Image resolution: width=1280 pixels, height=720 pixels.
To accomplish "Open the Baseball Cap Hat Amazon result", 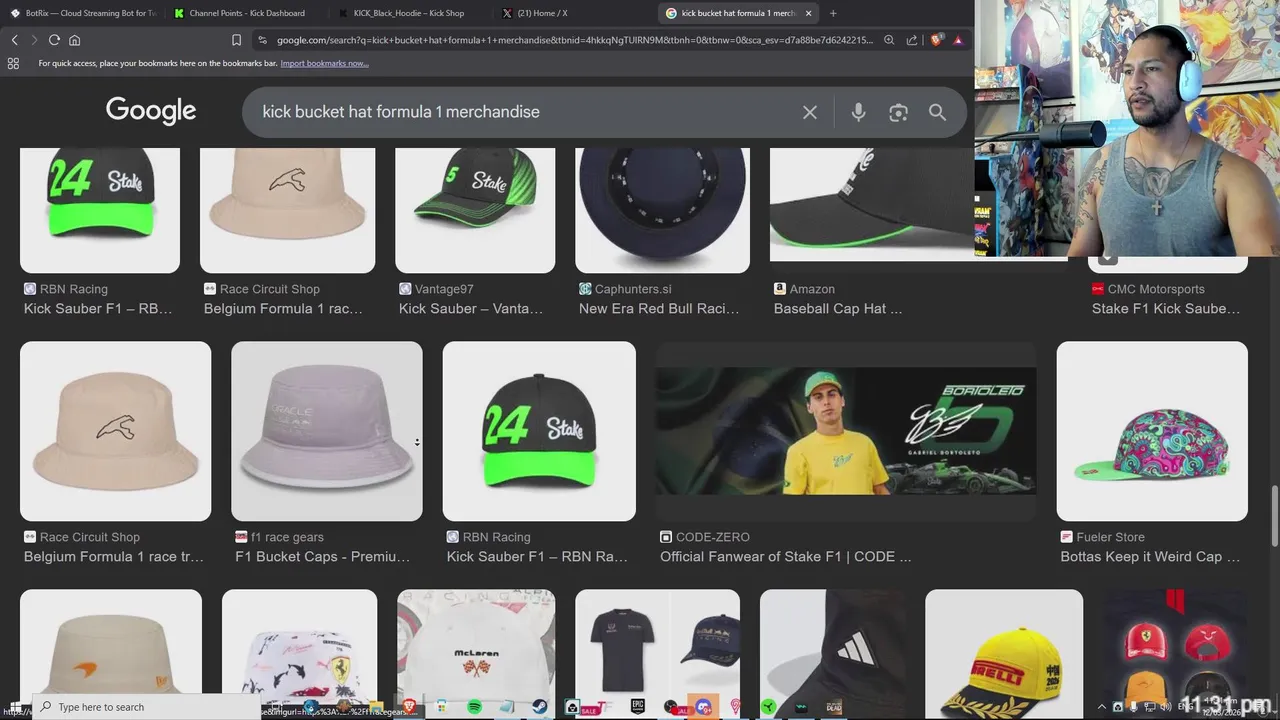I will coord(838,308).
